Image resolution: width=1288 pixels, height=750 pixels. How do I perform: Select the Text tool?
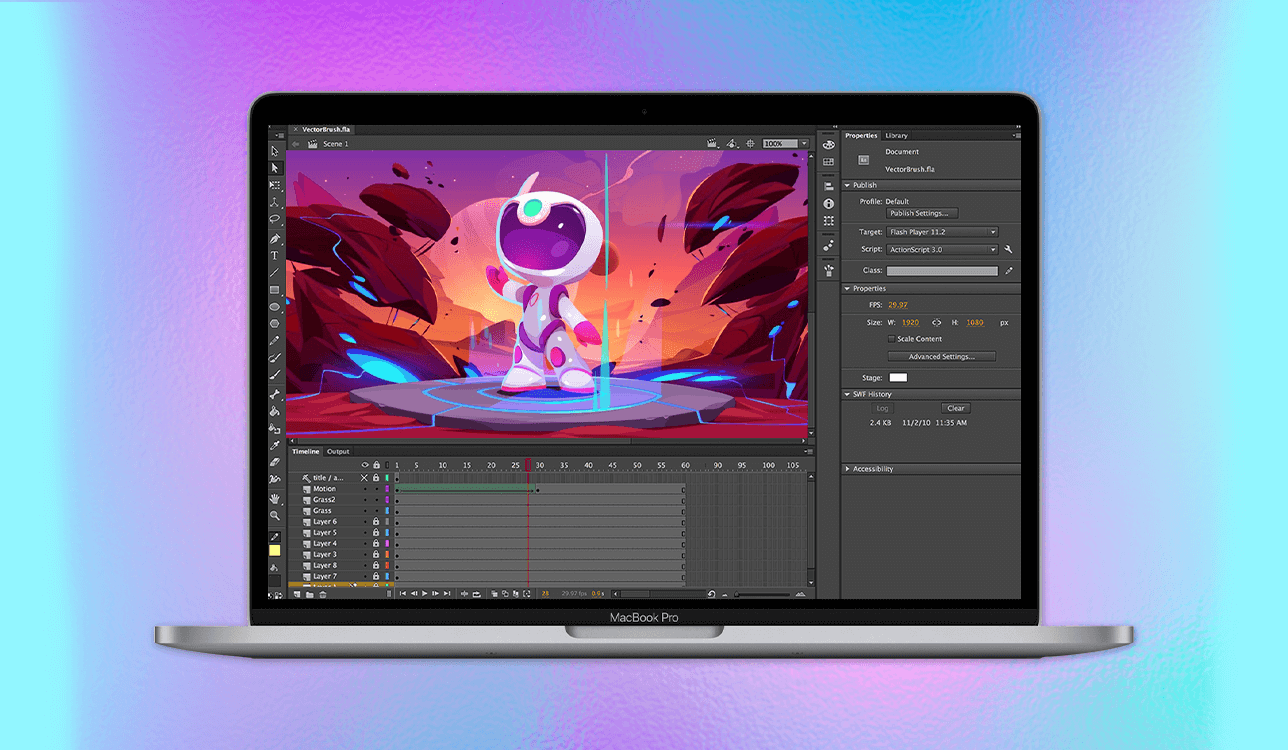pos(275,255)
